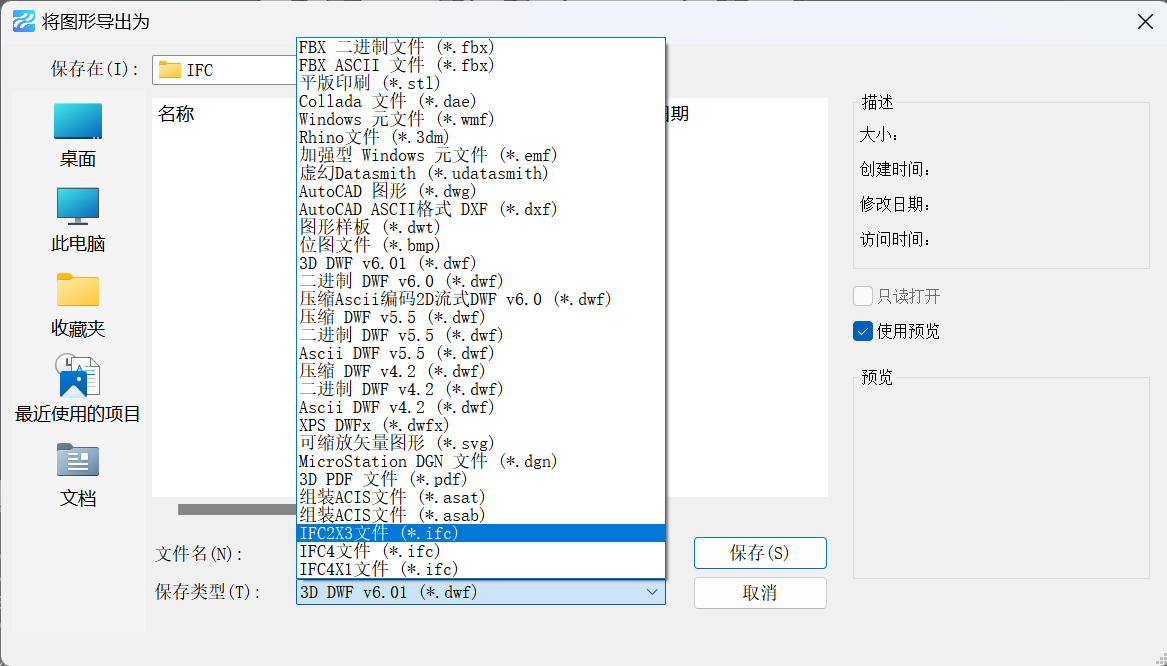Open the 保存在 folder combo box
This screenshot has width=1167, height=666.
pyautogui.click(x=224, y=70)
